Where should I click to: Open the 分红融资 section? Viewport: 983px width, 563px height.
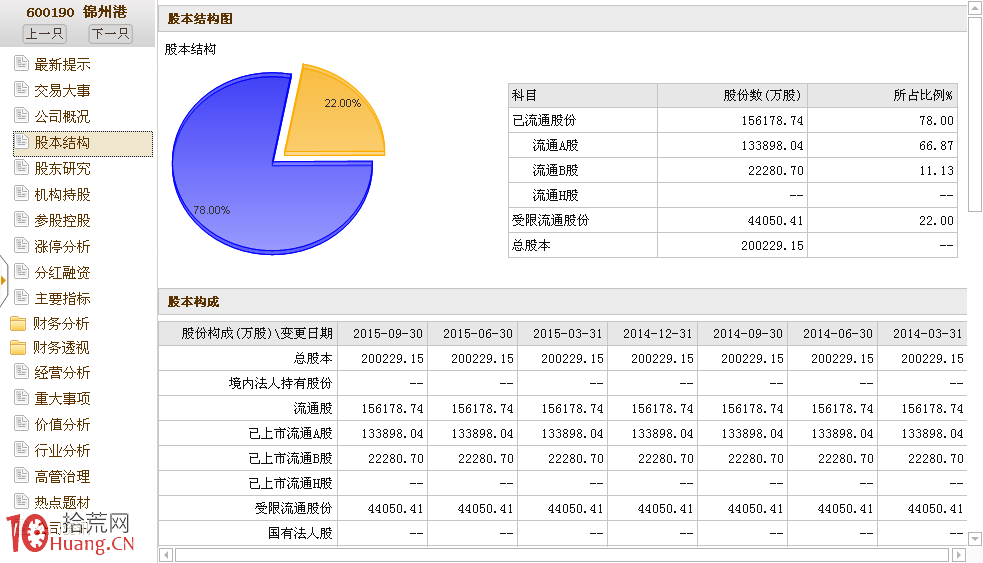(x=62, y=273)
